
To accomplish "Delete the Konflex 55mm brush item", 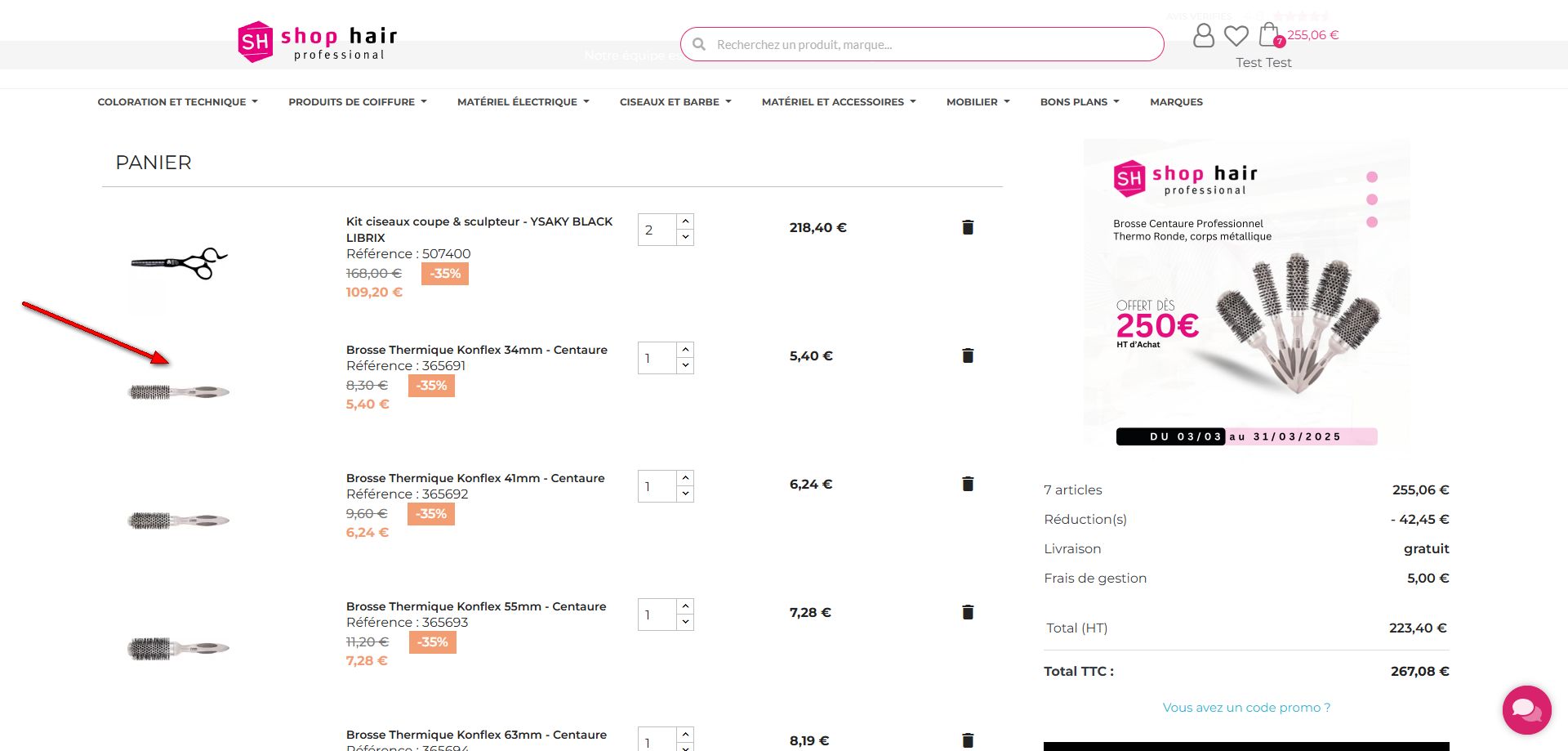I will [x=968, y=612].
